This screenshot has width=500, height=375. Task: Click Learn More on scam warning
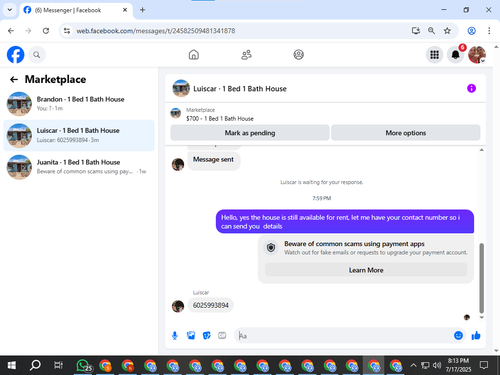pyautogui.click(x=366, y=270)
